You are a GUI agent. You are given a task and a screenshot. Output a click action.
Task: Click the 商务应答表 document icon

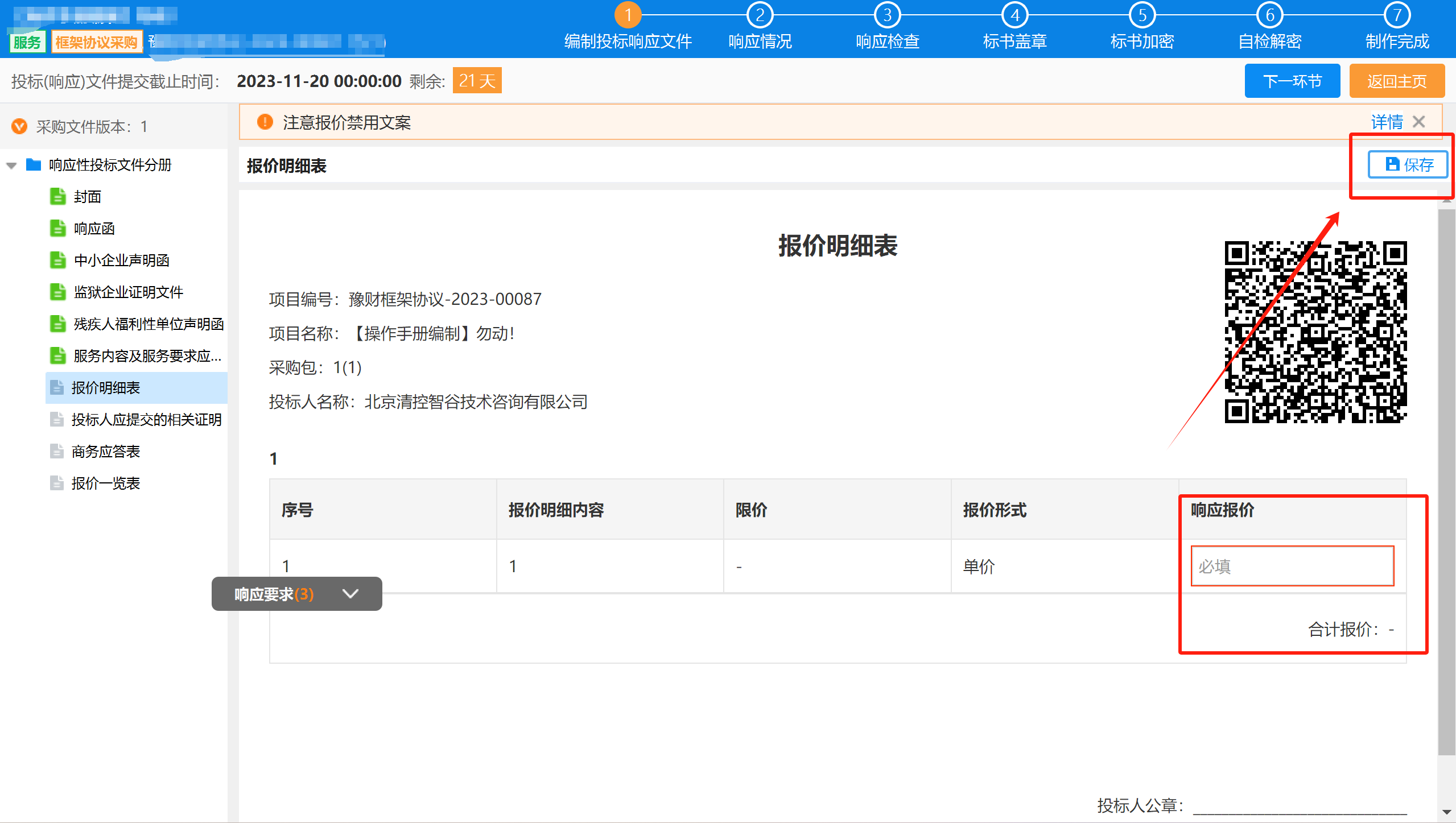point(57,451)
